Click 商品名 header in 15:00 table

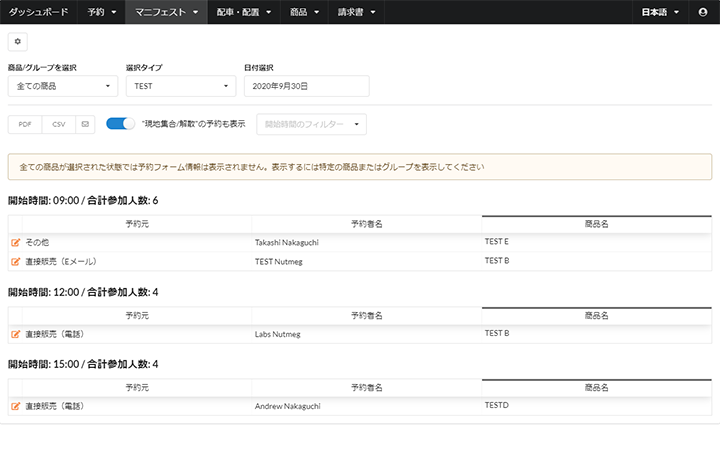click(x=596, y=388)
